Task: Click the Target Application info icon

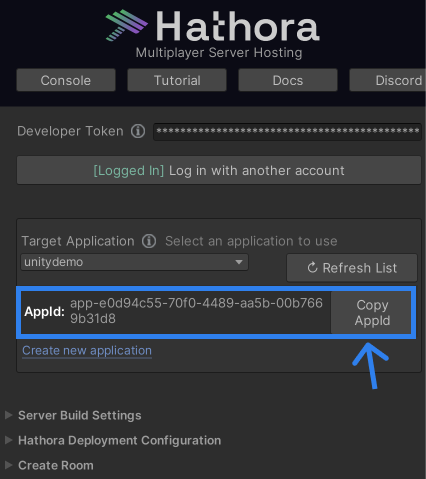Action: pos(149,241)
